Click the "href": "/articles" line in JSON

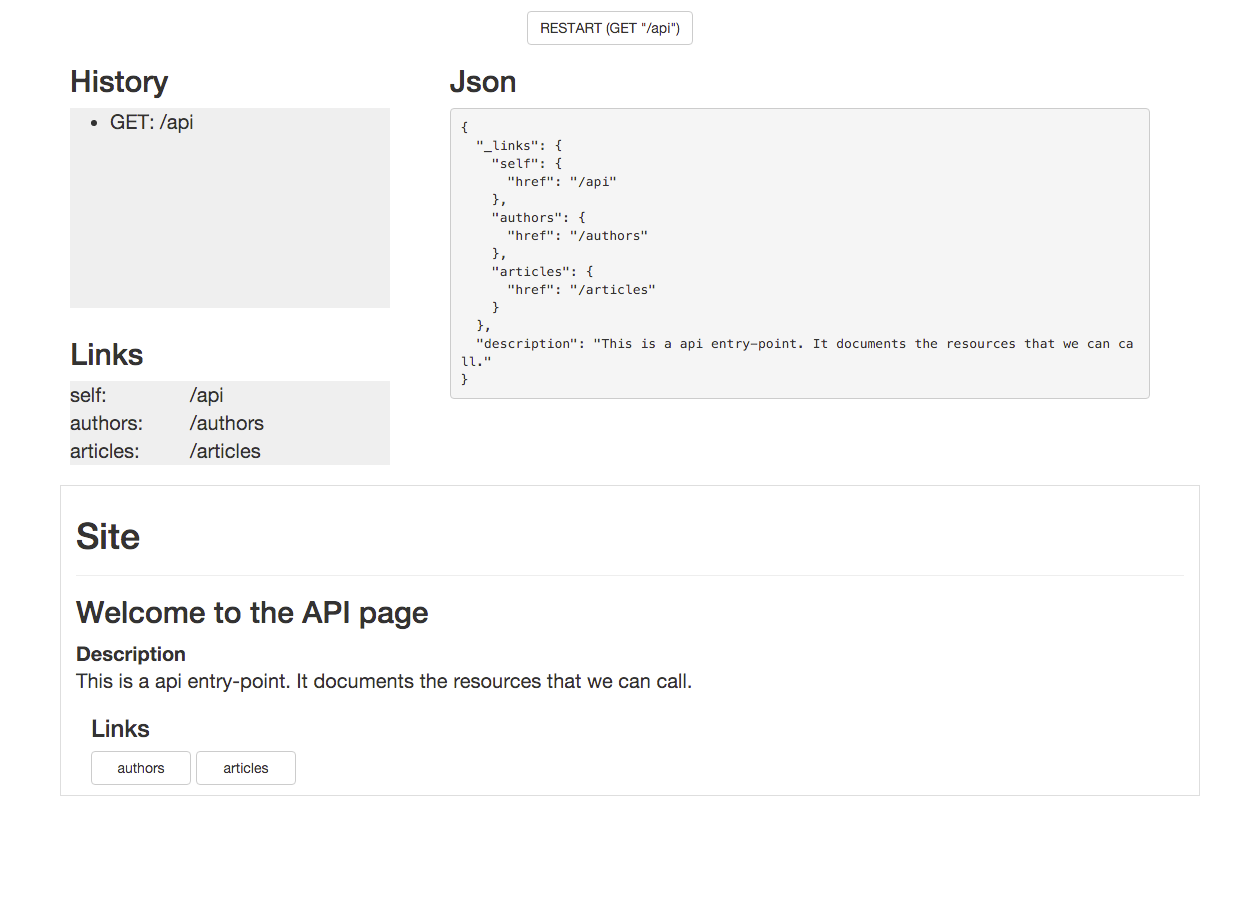[x=581, y=290]
